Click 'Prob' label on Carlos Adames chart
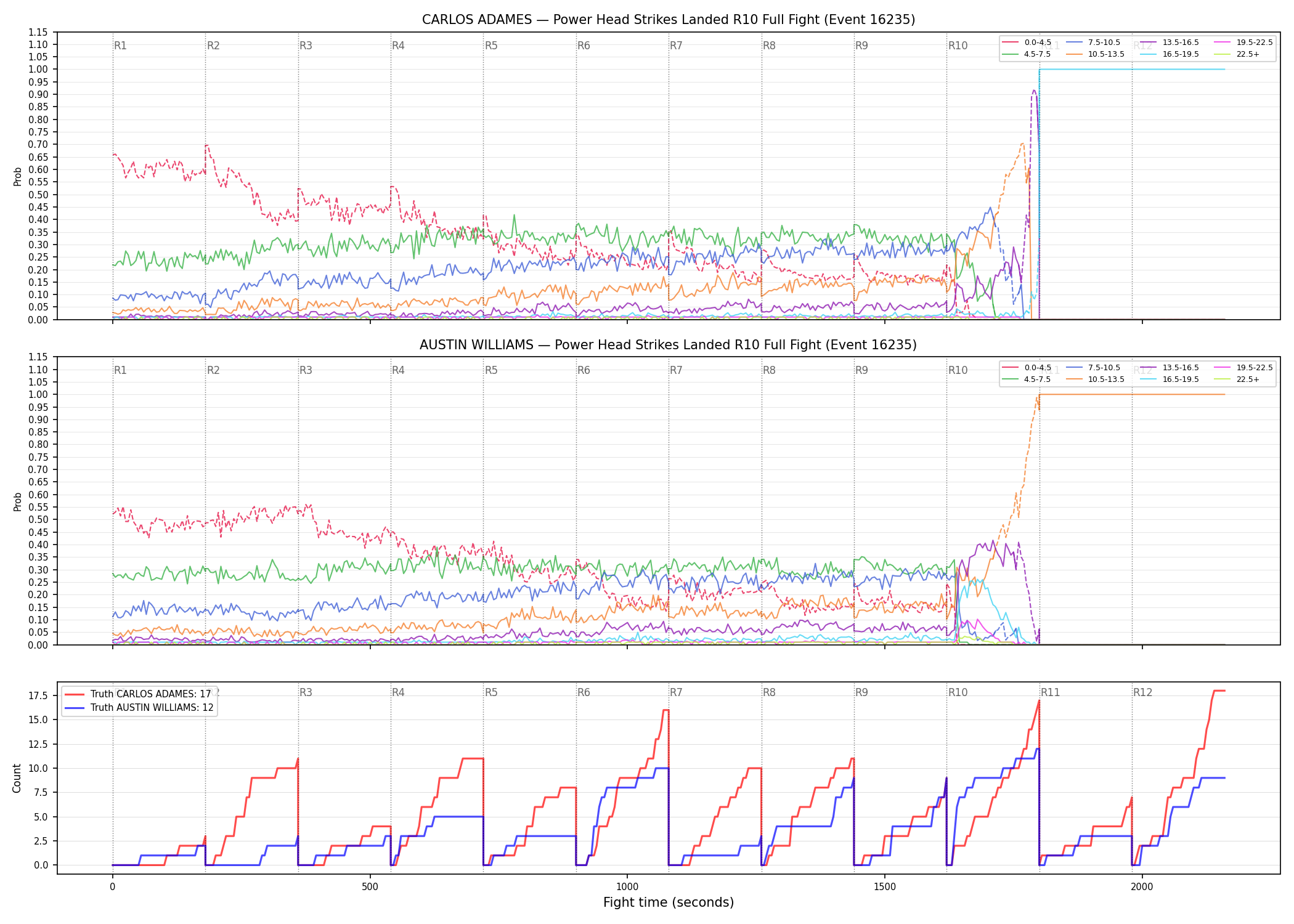Image resolution: width=1294 pixels, height=924 pixels. pos(18,176)
